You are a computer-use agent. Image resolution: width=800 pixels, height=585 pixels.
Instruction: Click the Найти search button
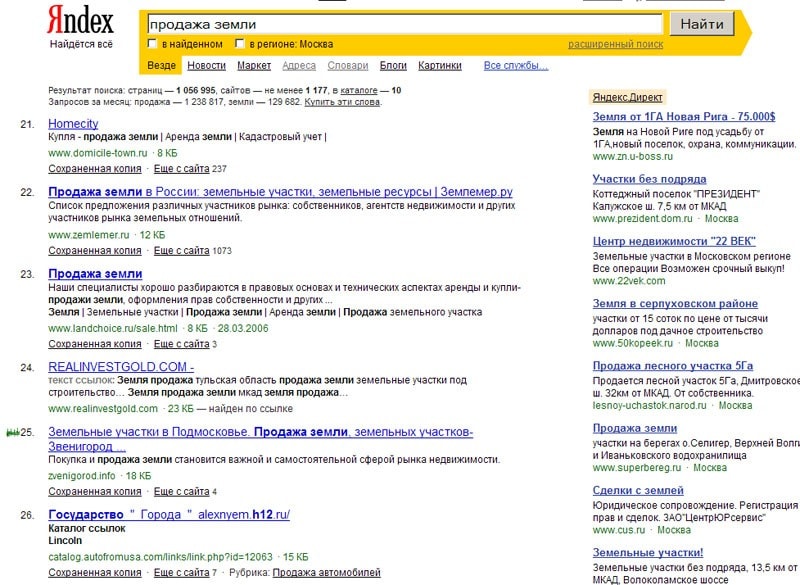point(702,24)
